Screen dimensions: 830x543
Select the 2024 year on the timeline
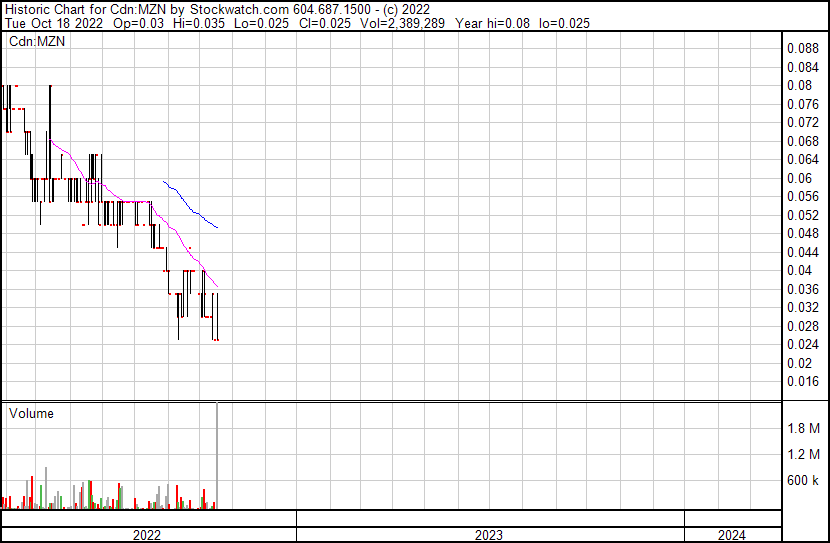tap(731, 535)
